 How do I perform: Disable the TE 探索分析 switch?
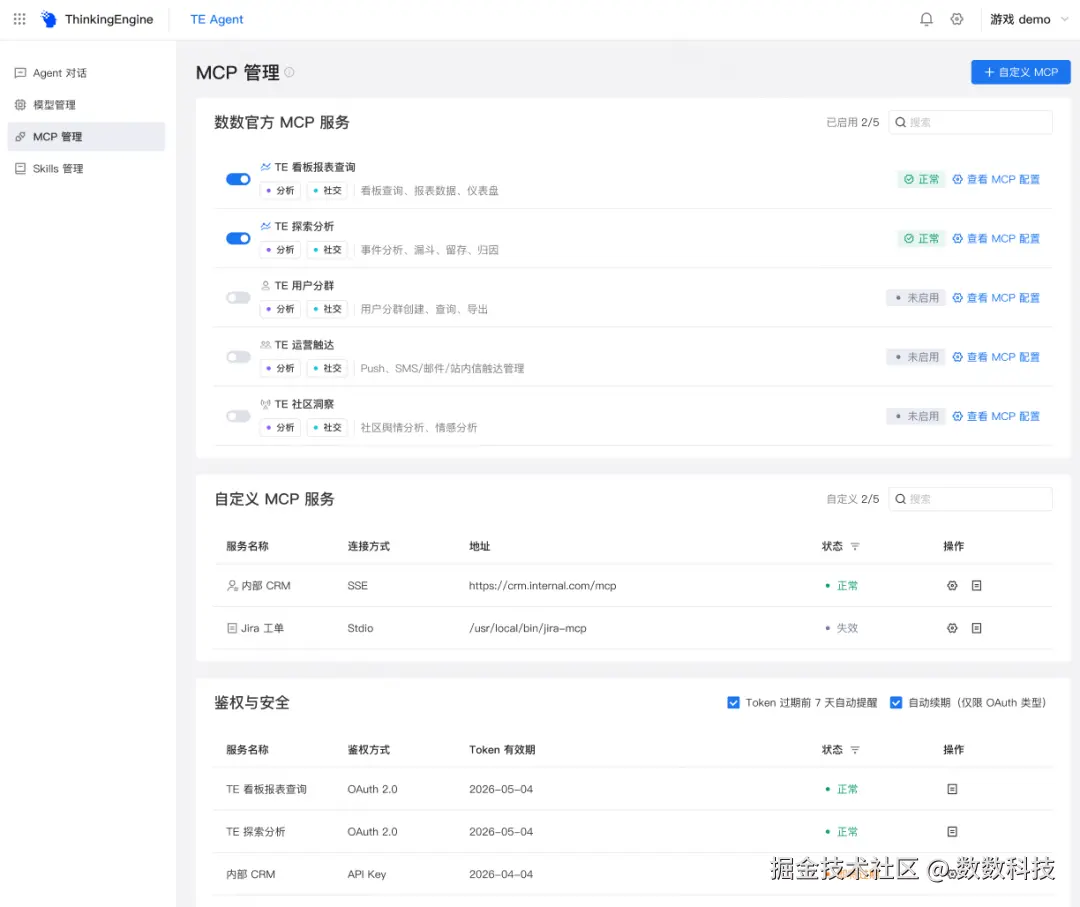(x=238, y=238)
